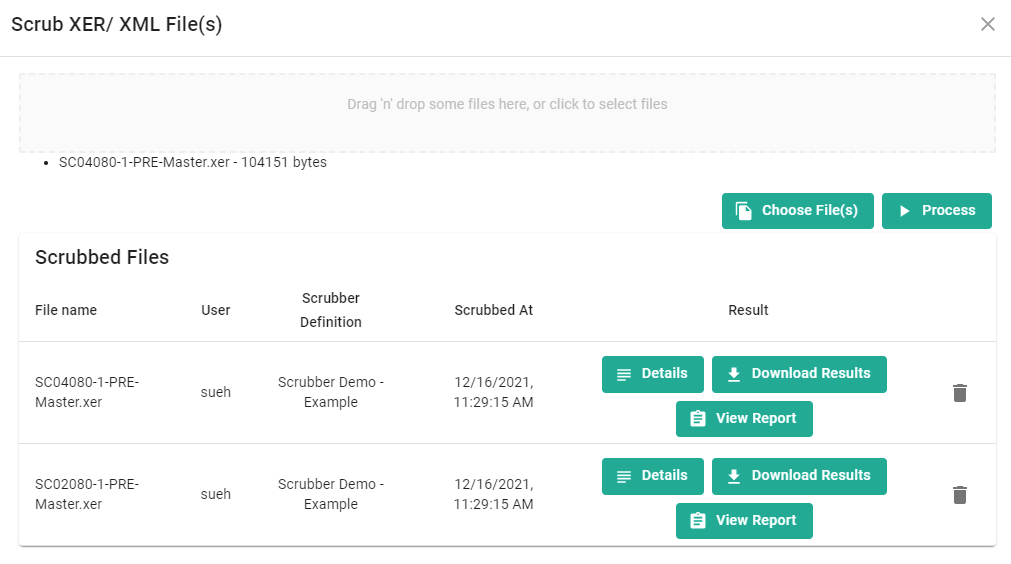Click the File name column header

66,310
